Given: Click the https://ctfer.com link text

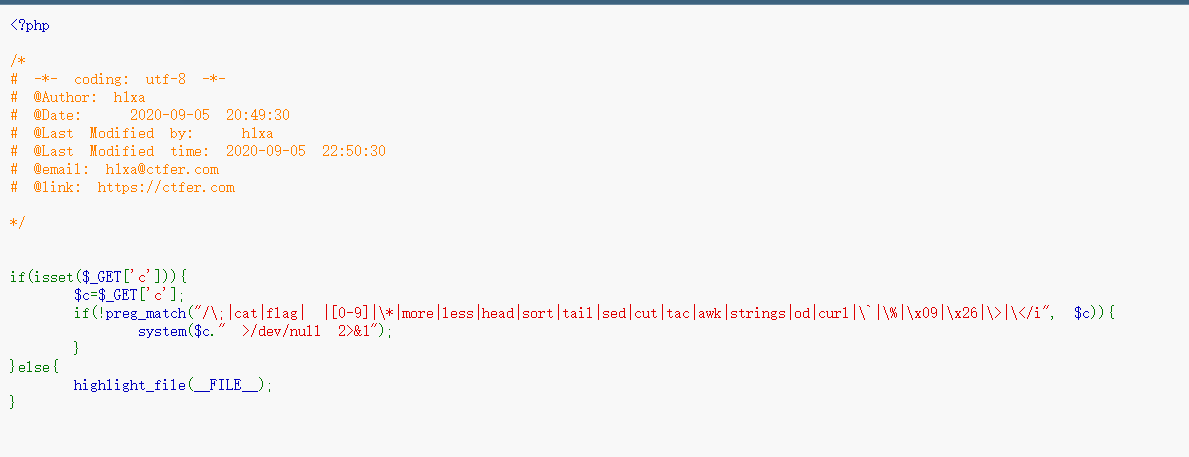Looking at the screenshot, I should point(166,186).
